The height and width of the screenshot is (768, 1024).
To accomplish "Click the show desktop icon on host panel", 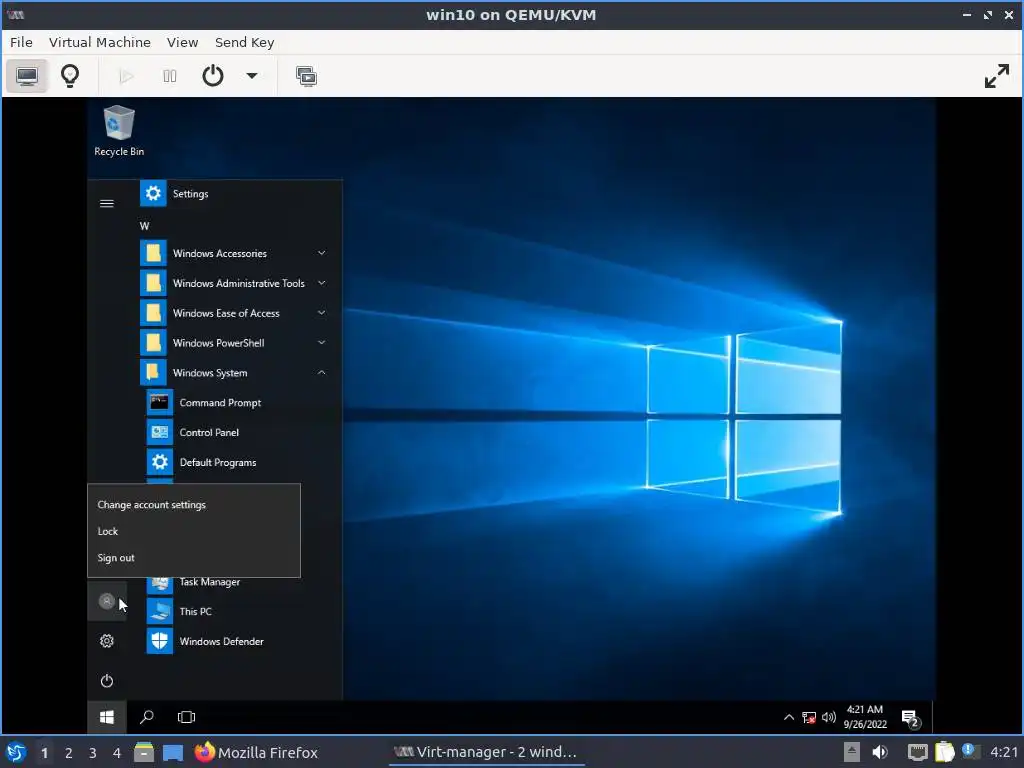I will pyautogui.click(x=173, y=753).
